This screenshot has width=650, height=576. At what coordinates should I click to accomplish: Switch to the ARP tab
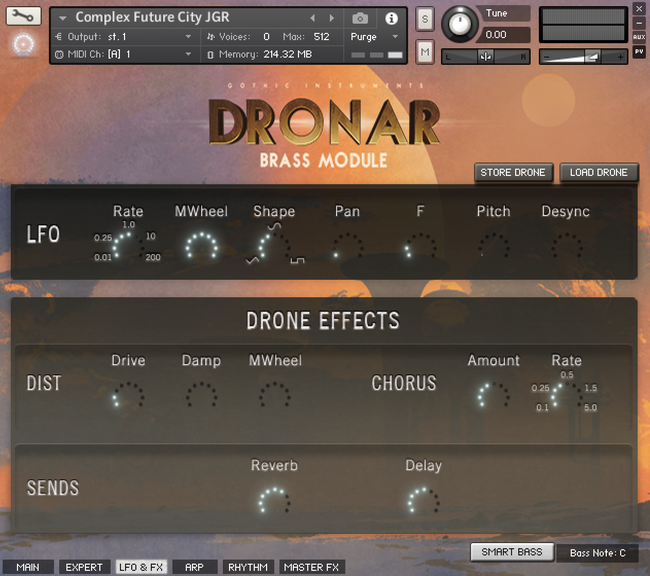tap(194, 567)
